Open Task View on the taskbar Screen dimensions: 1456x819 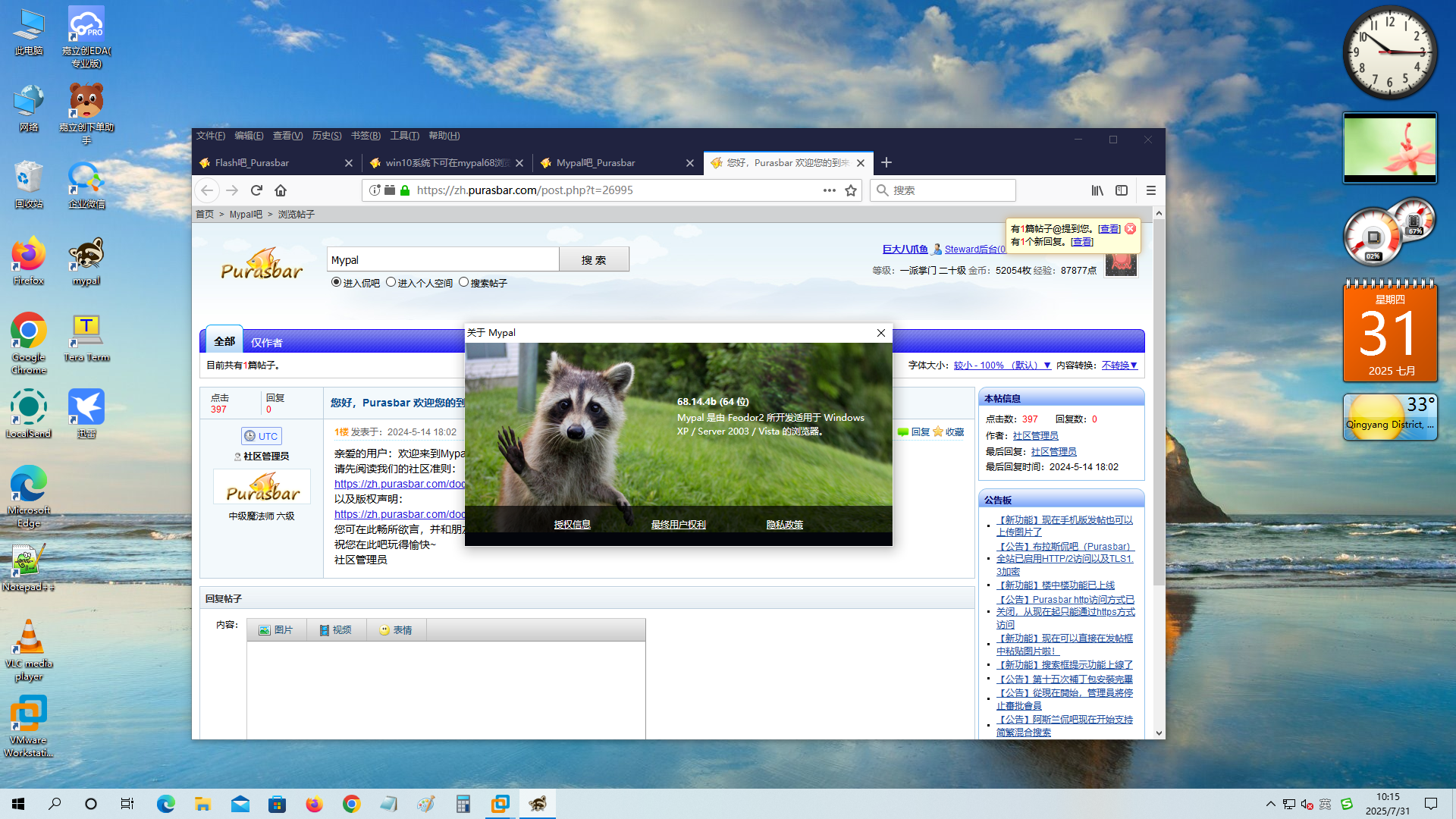pos(127,804)
